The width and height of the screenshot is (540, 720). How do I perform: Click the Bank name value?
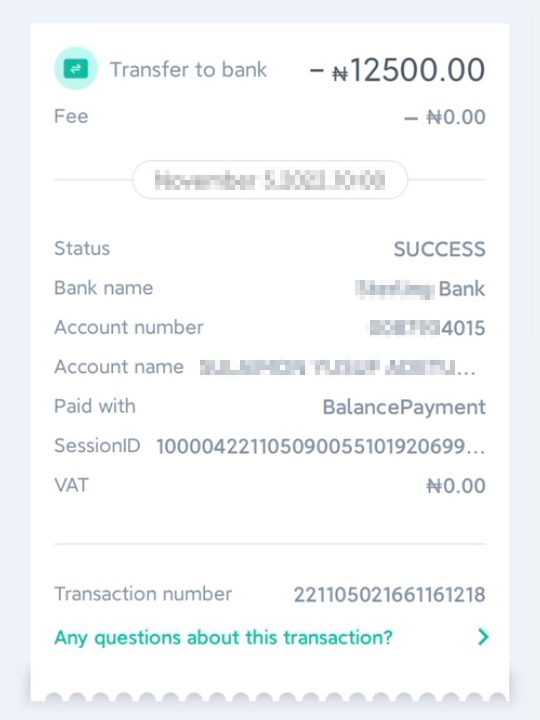tap(420, 289)
